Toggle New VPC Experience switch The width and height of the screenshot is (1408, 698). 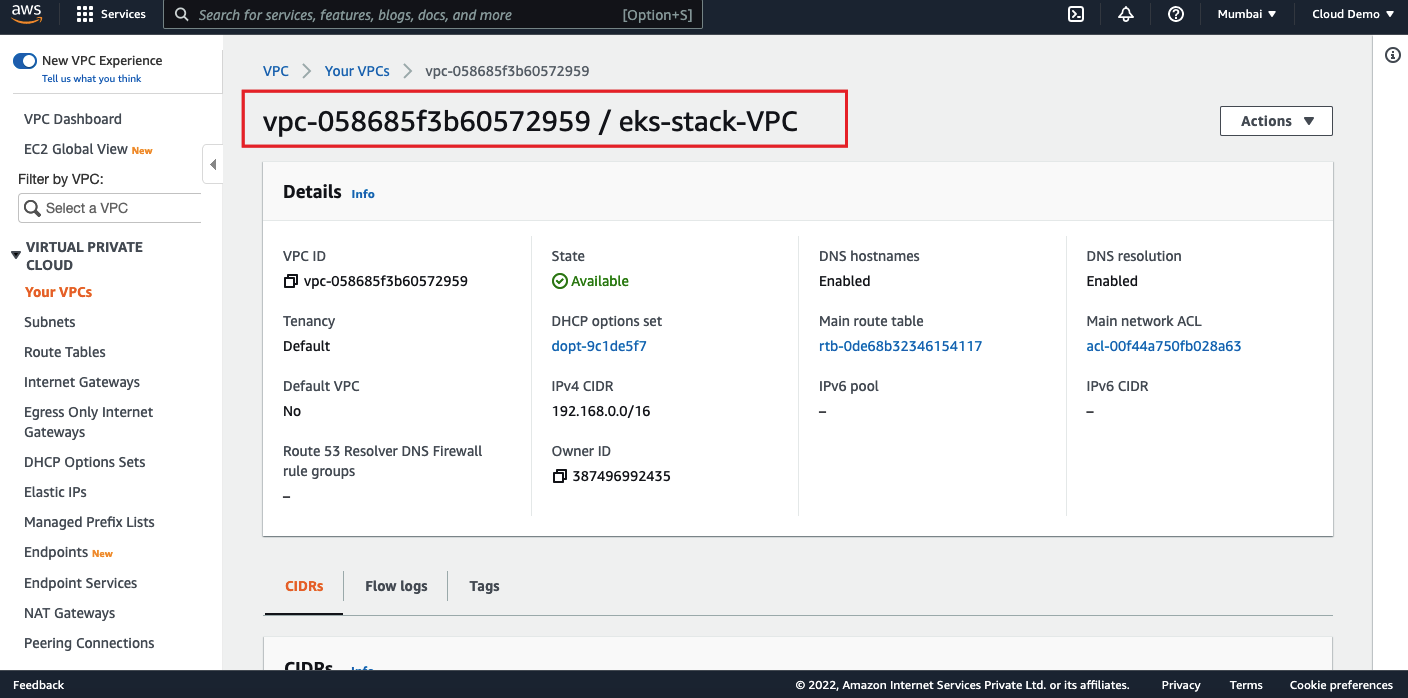pos(25,61)
